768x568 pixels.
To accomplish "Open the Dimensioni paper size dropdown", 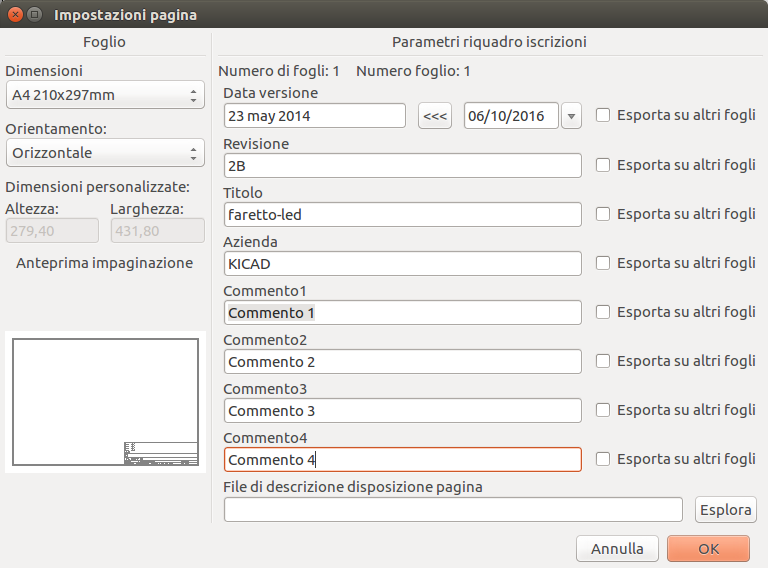I will pyautogui.click(x=105, y=96).
